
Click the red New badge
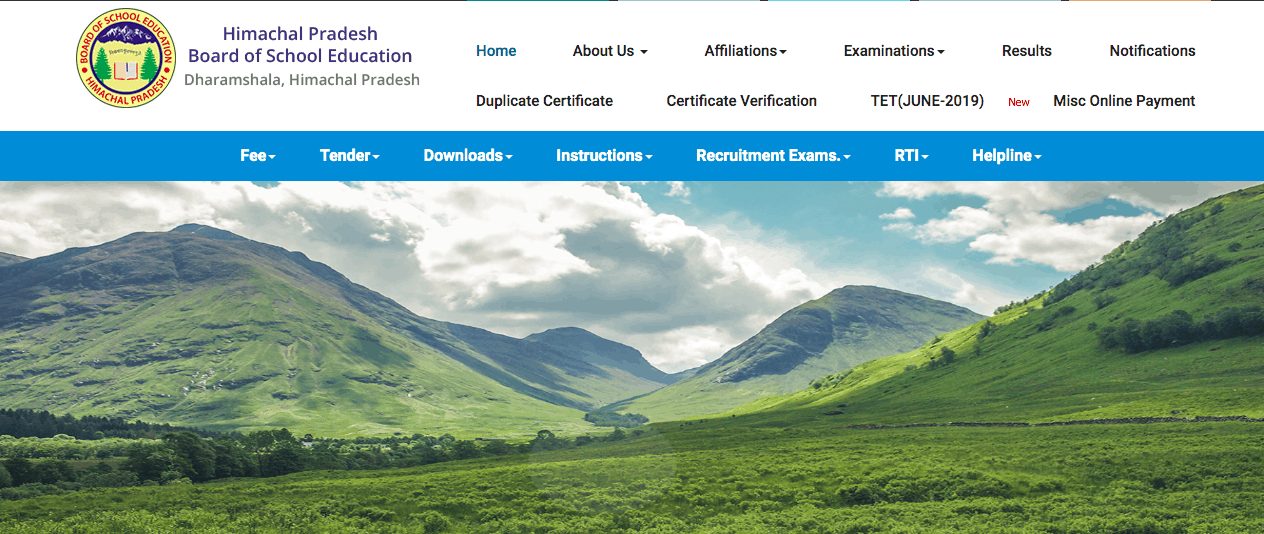point(1018,102)
